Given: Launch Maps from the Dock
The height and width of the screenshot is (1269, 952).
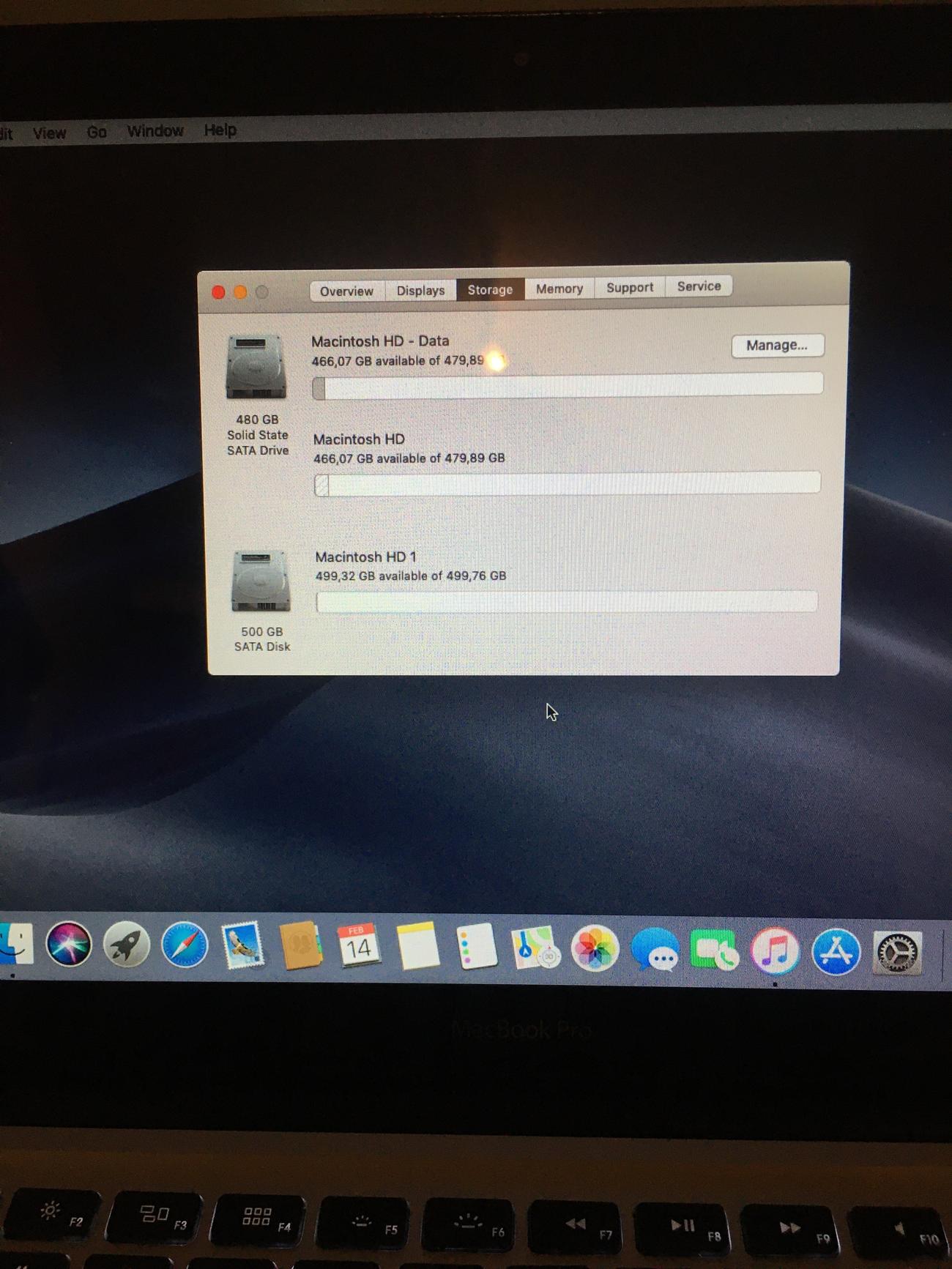Looking at the screenshot, I should tap(535, 948).
